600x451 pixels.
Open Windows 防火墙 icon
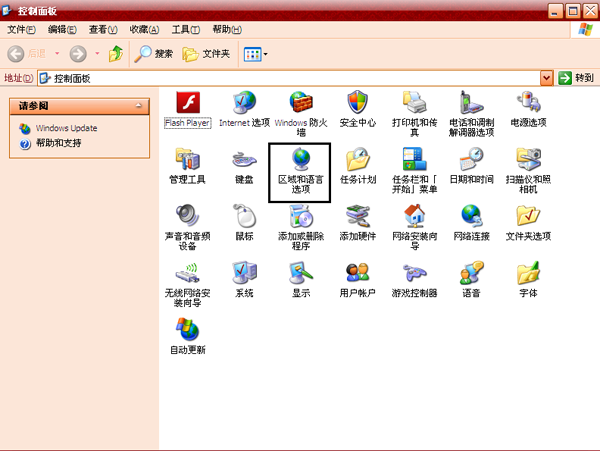(301, 102)
